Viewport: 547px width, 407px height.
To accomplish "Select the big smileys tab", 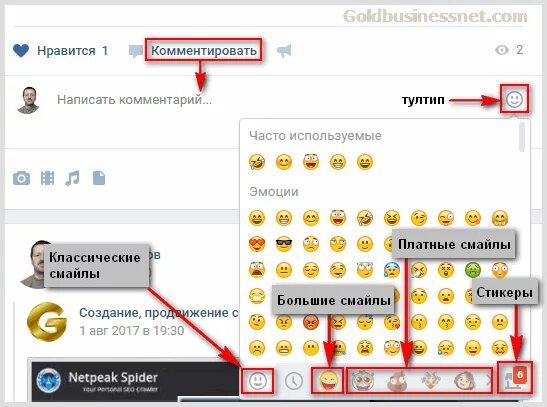I will tap(328, 380).
